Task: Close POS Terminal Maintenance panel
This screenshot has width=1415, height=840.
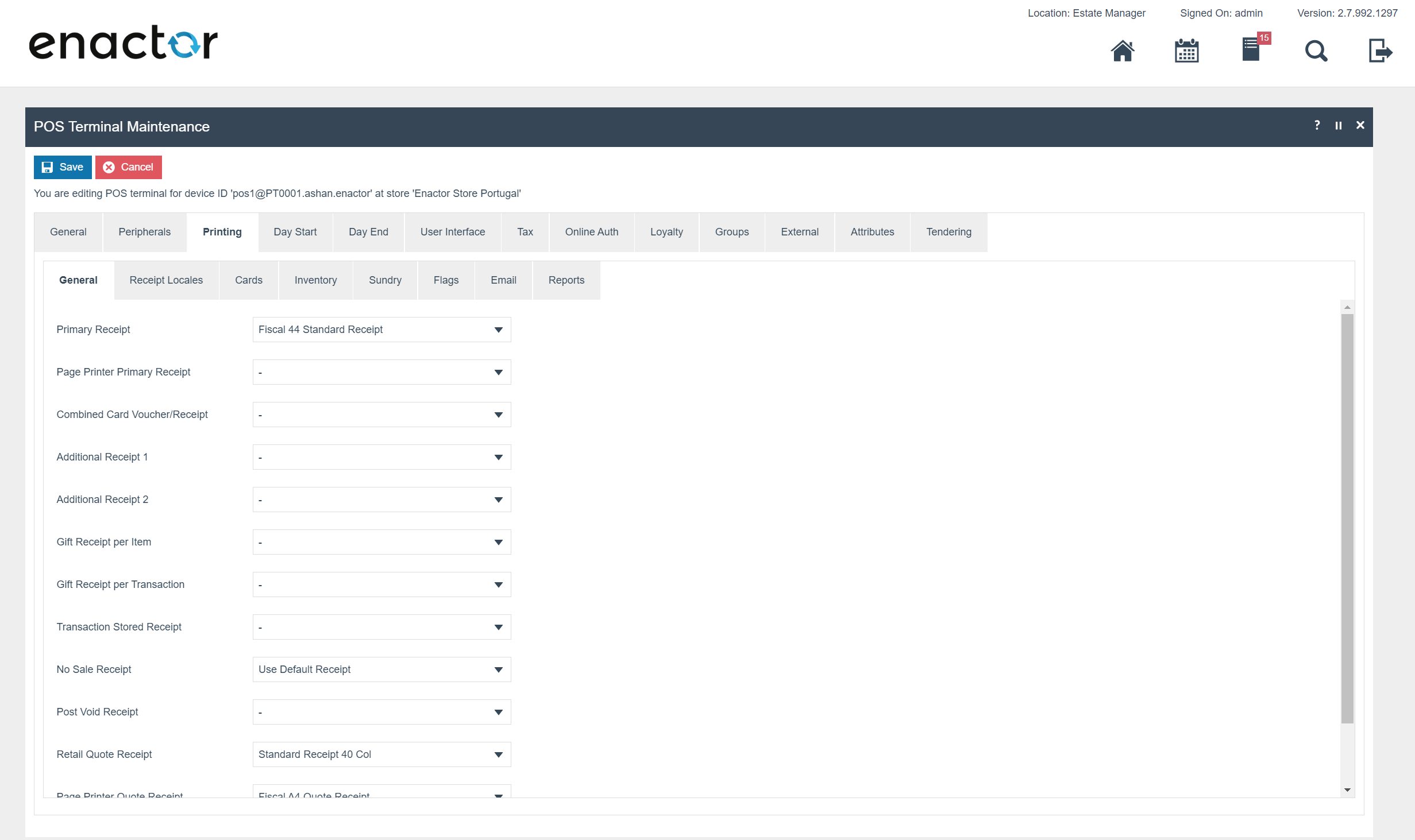Action: click(1360, 125)
